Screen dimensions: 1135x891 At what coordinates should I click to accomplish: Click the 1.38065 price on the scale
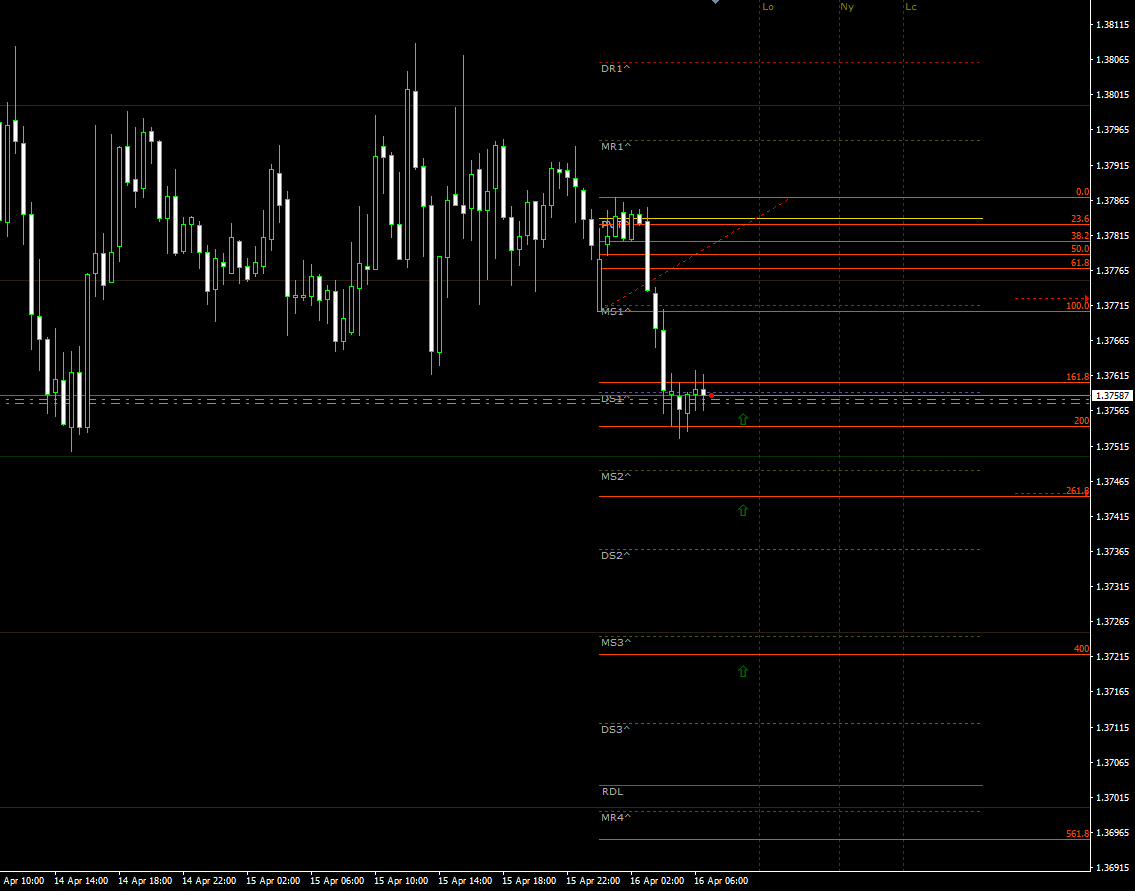[1112, 60]
